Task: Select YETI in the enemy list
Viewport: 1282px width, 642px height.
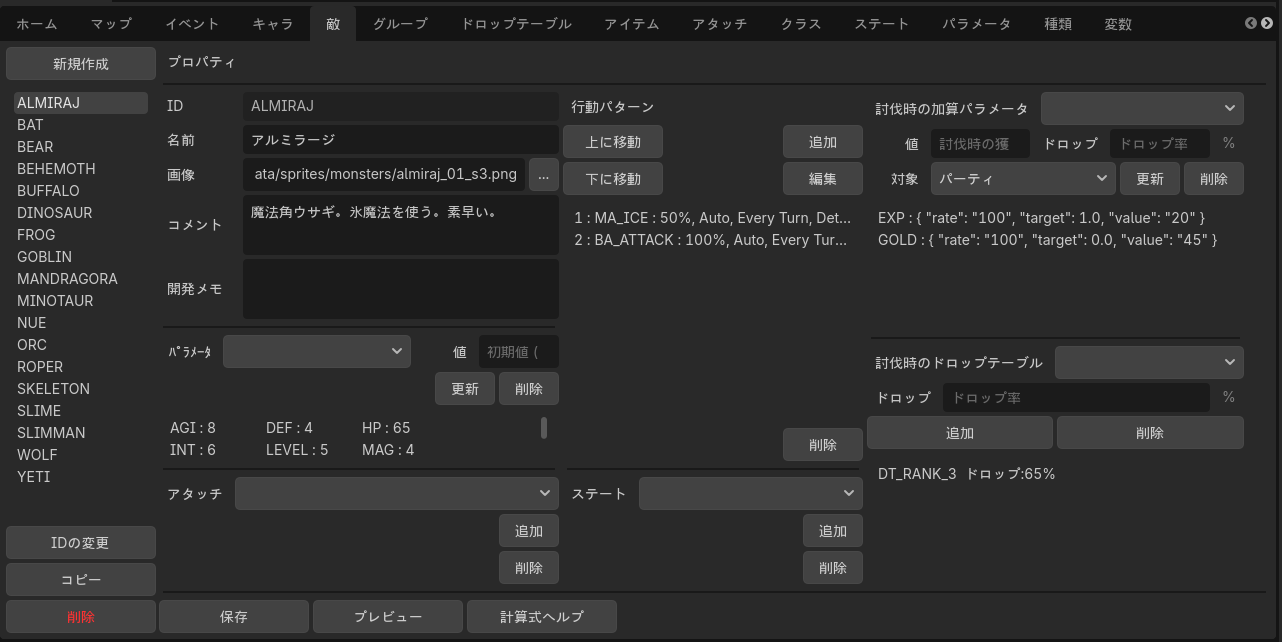Action: click(80, 477)
